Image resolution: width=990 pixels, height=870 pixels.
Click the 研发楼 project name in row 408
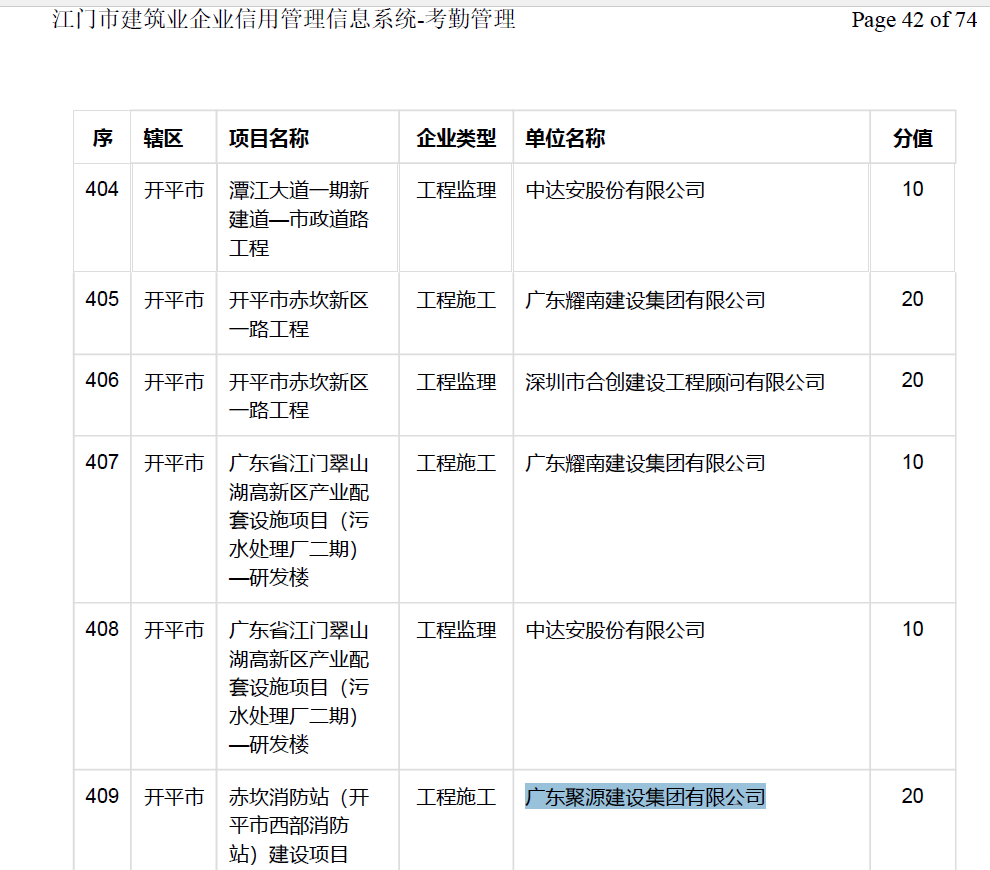(x=299, y=687)
